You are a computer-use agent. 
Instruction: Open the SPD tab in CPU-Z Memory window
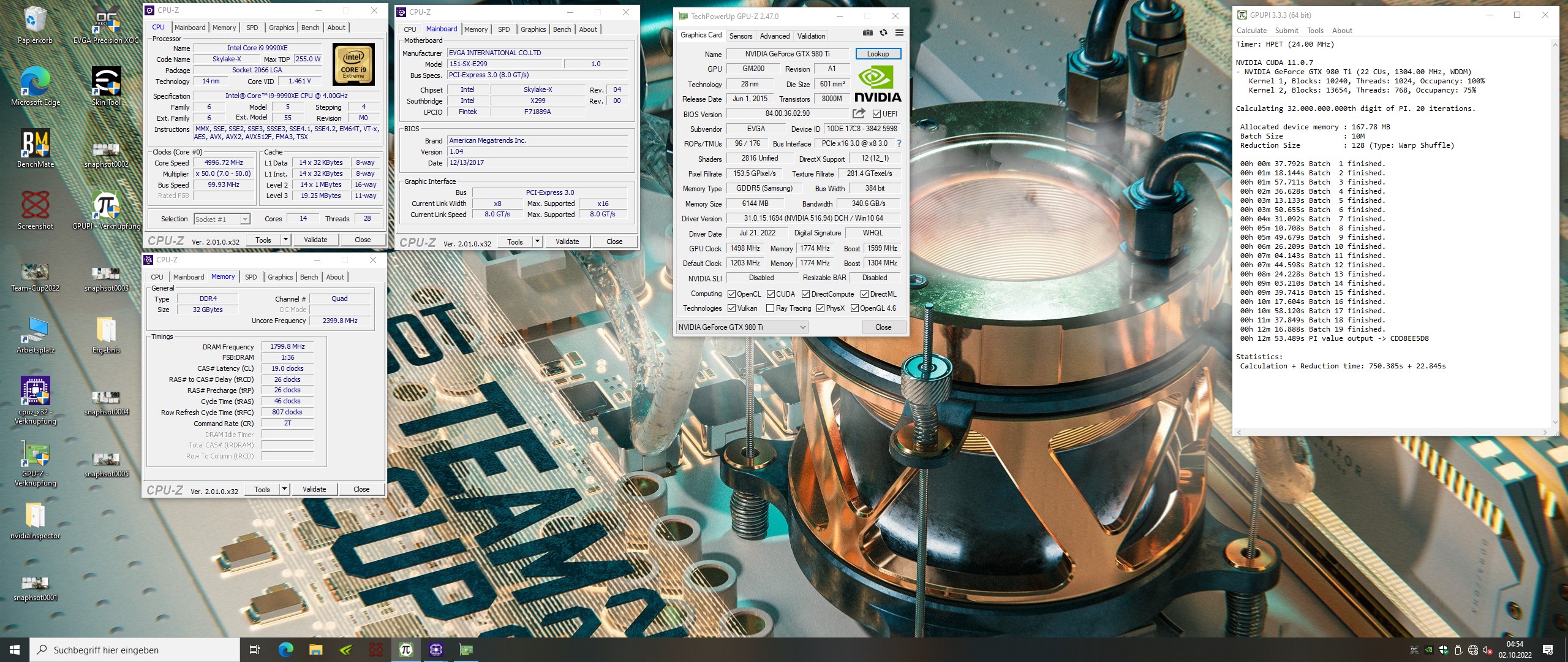pyautogui.click(x=251, y=277)
